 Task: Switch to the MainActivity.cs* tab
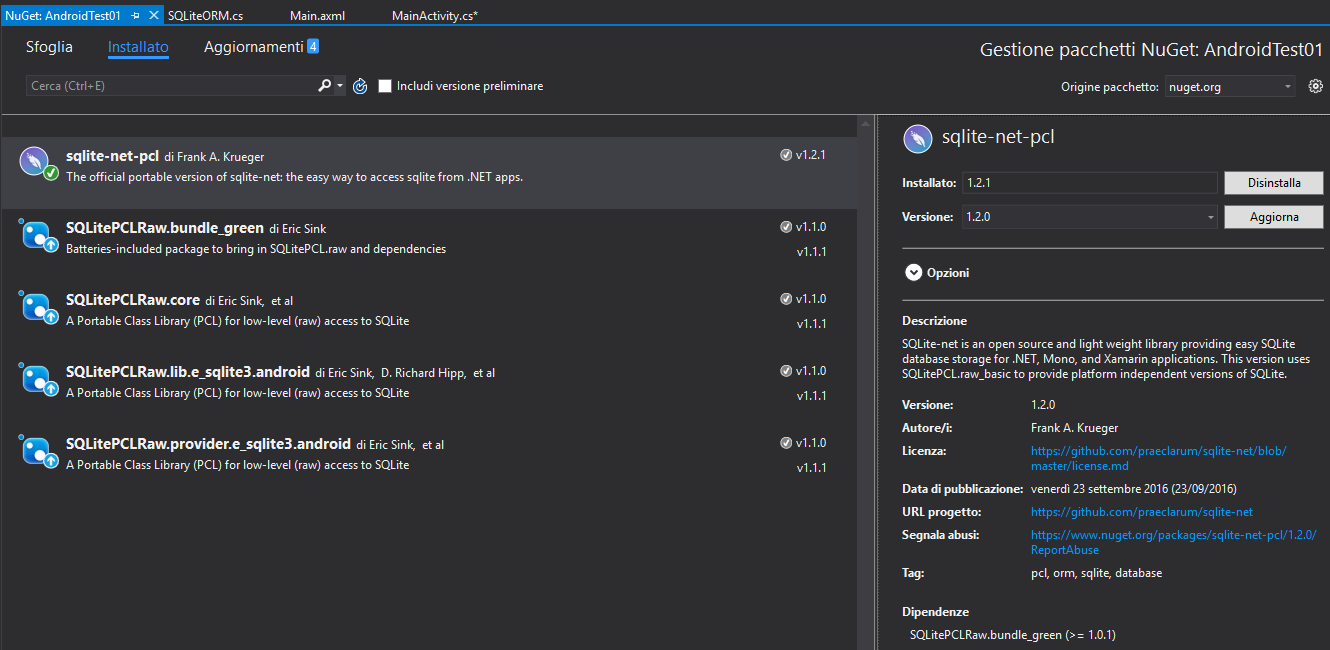pyautogui.click(x=435, y=16)
